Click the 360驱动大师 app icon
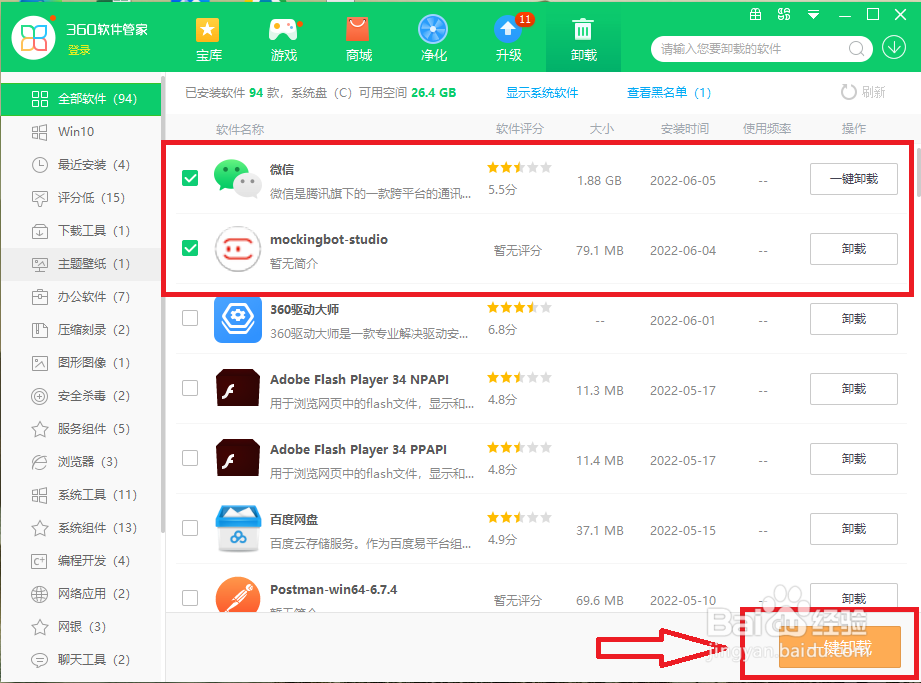The height and width of the screenshot is (683, 921). [237, 319]
